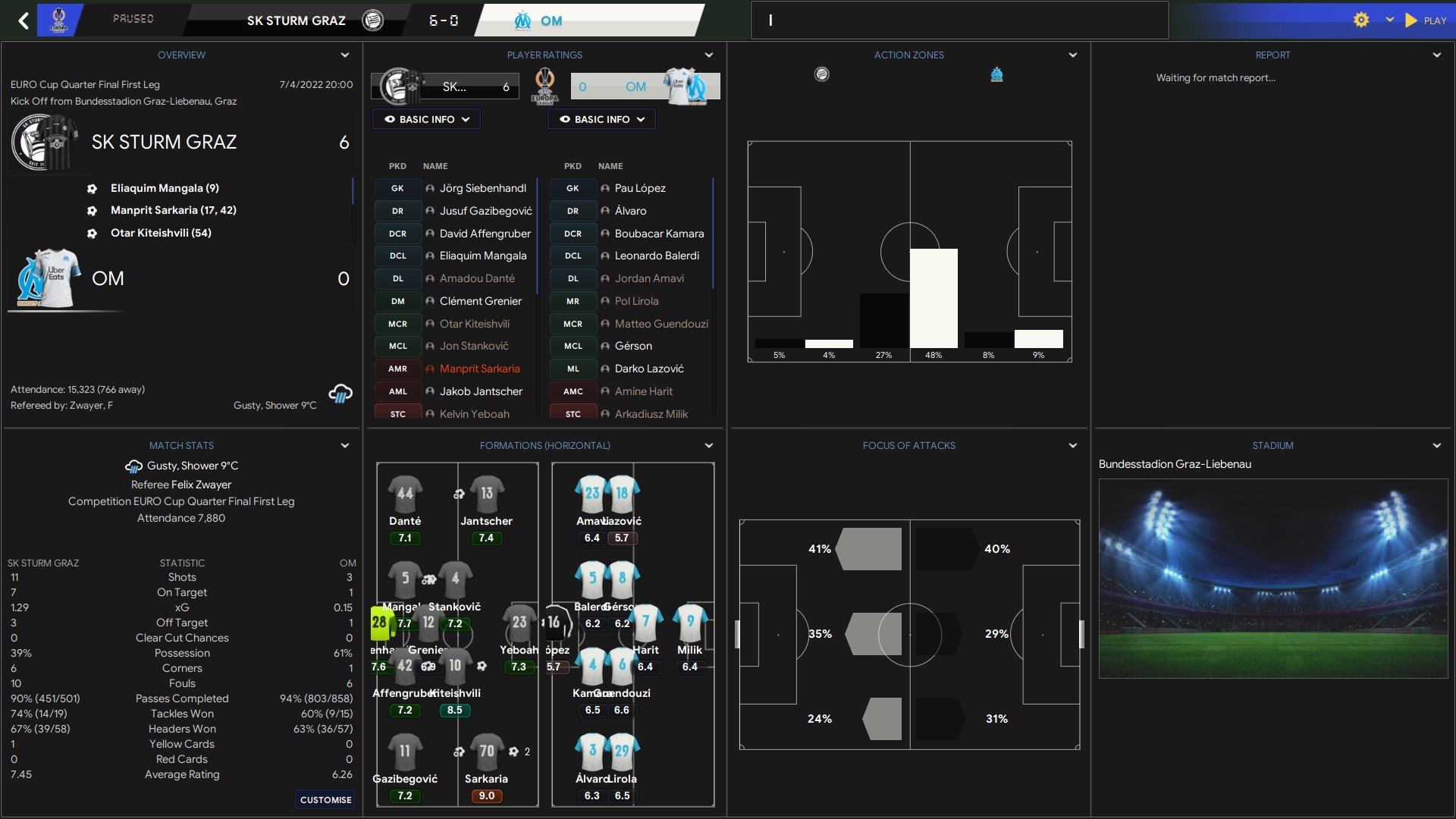Click the Customise button in Match Stats

point(325,799)
